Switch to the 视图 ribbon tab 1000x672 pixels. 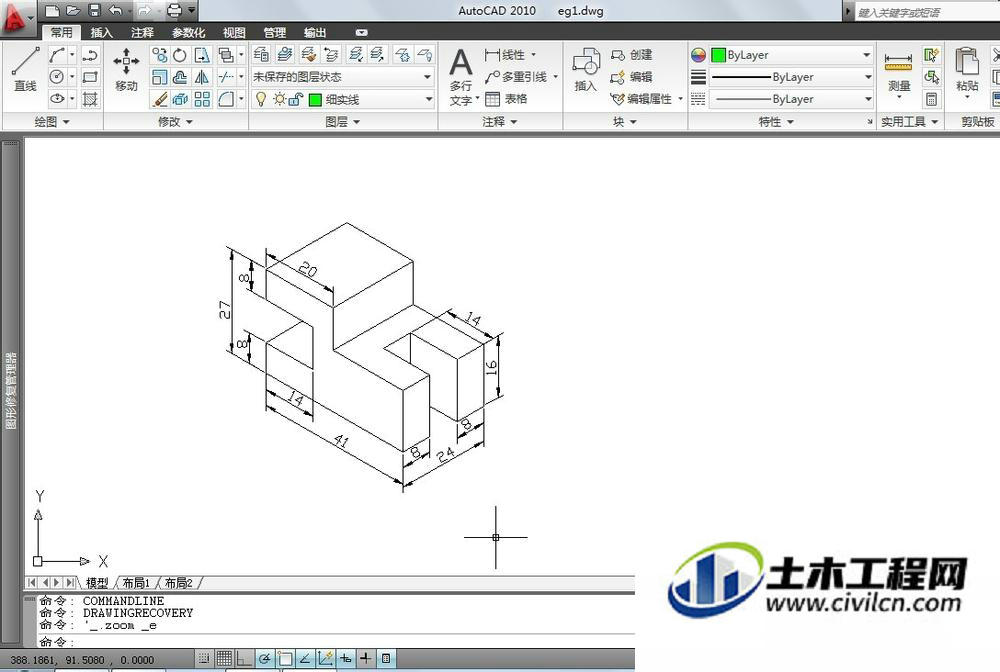coord(234,32)
